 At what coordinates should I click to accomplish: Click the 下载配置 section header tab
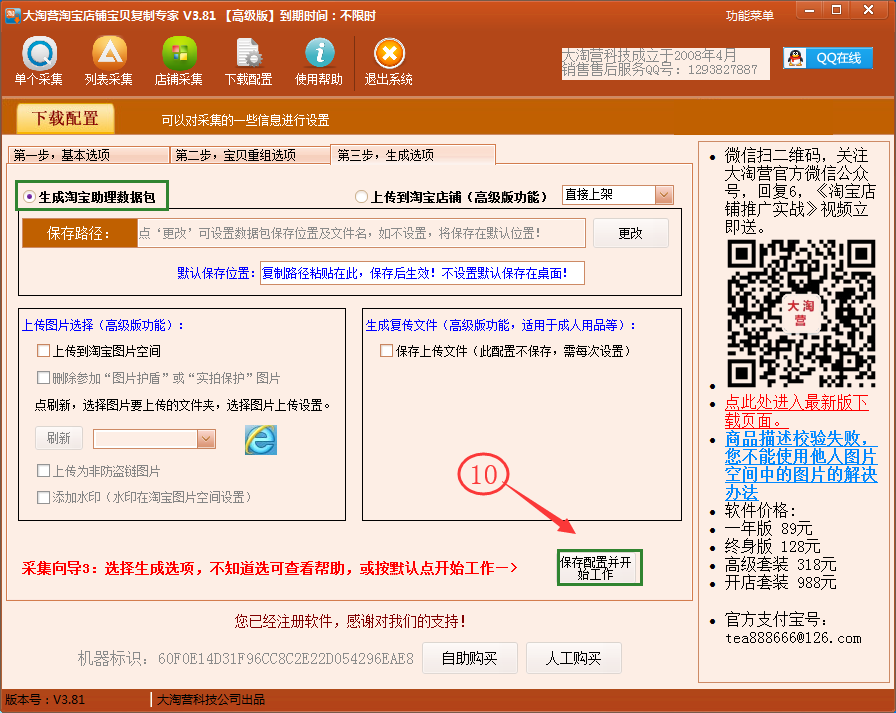(x=65, y=118)
